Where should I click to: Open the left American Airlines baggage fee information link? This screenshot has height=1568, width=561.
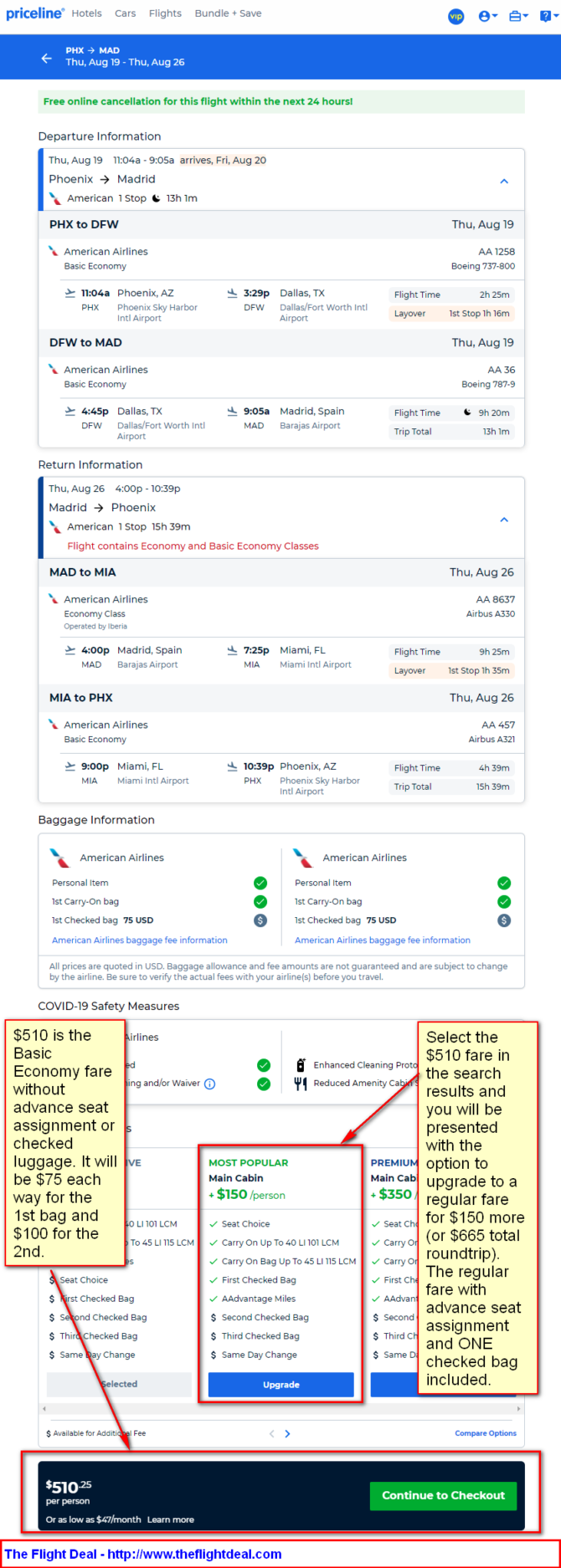point(140,940)
